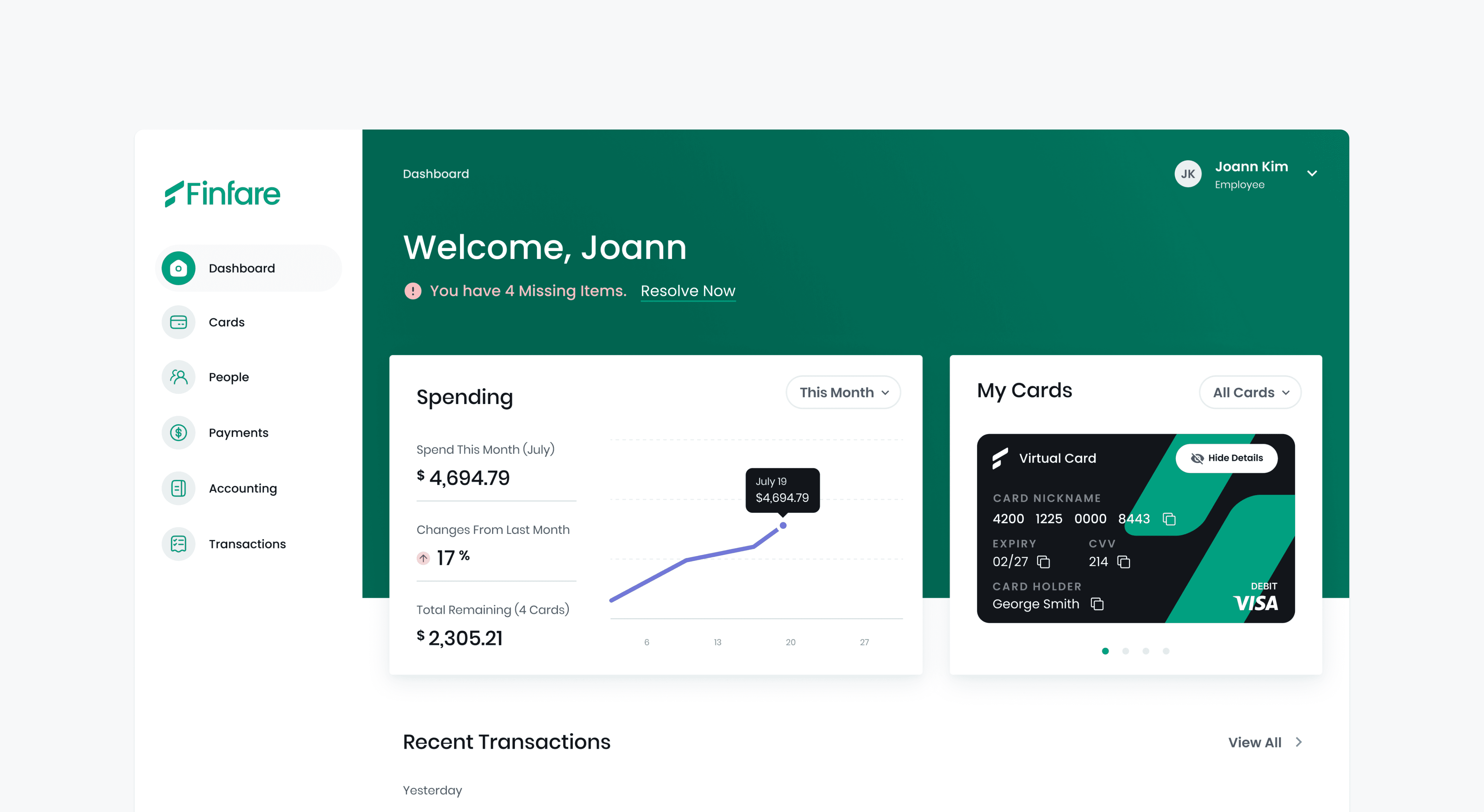
Task: Click the JK user avatar
Action: point(1188,174)
